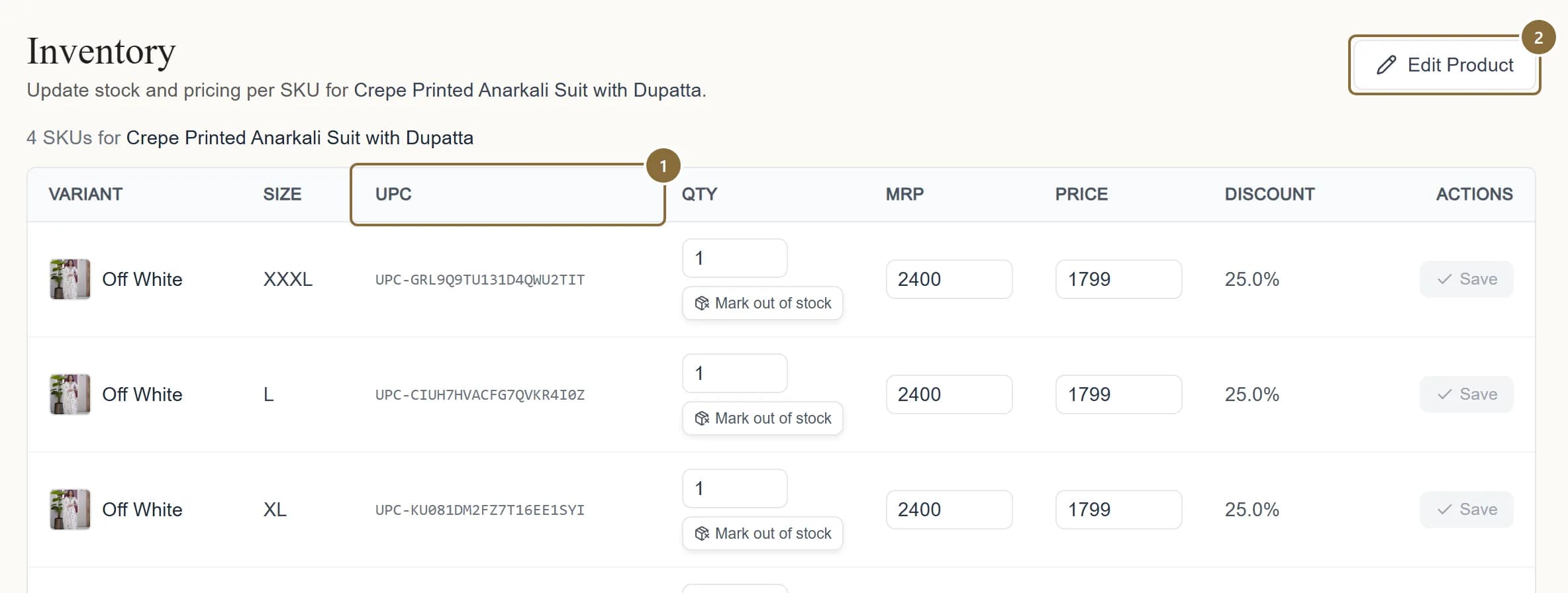
Task: Save the Off White L row
Action: [x=1467, y=394]
